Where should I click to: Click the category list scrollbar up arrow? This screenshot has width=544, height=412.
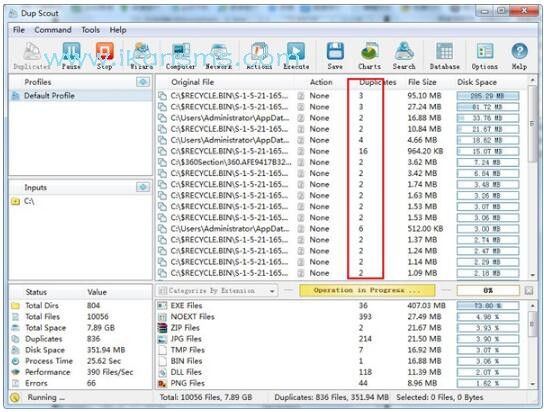click(533, 306)
